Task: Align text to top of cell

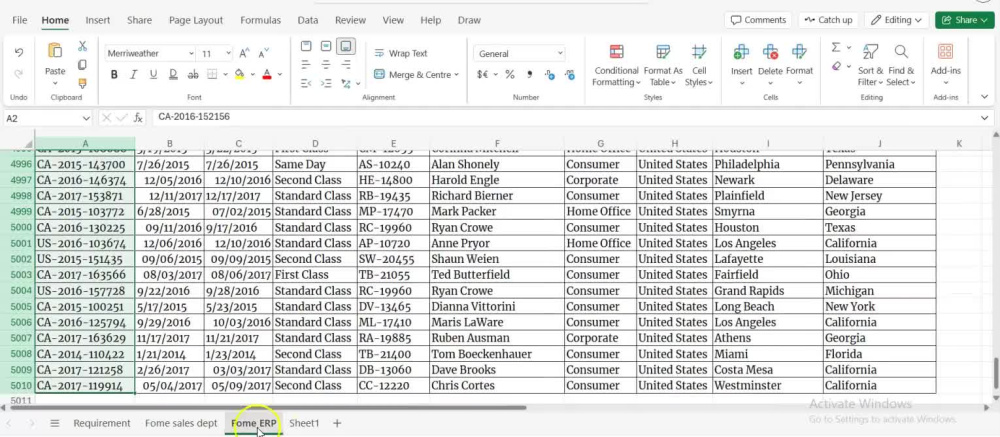Action: (306, 46)
